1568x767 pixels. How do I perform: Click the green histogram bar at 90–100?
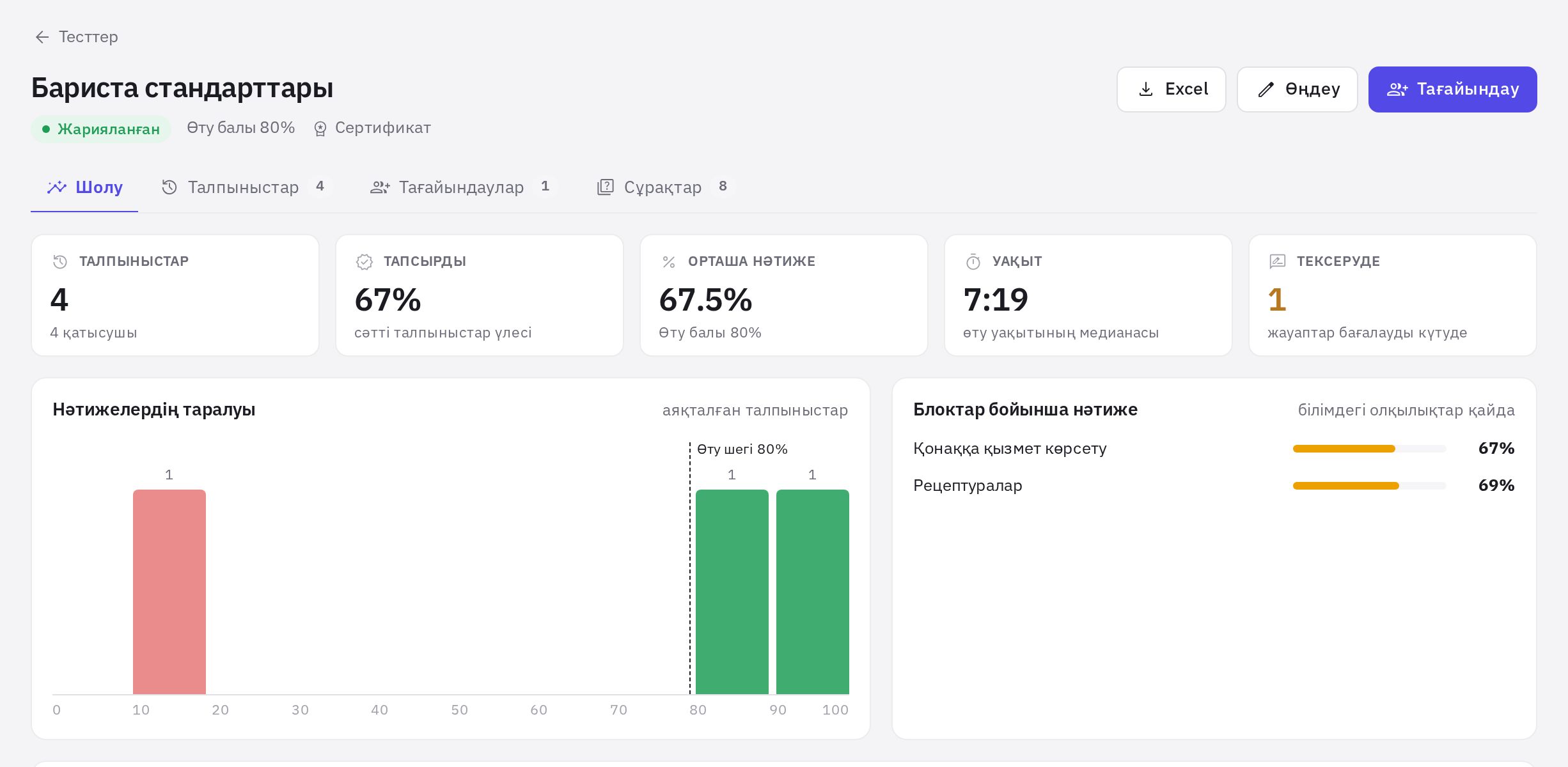813,592
